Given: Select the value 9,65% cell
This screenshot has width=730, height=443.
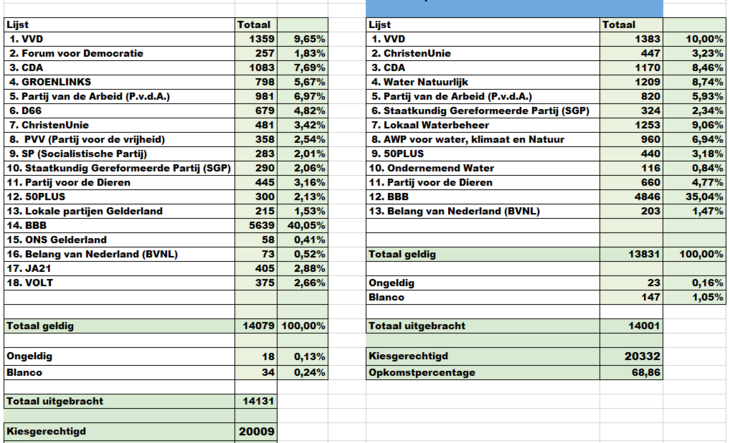Looking at the screenshot, I should click(303, 39).
